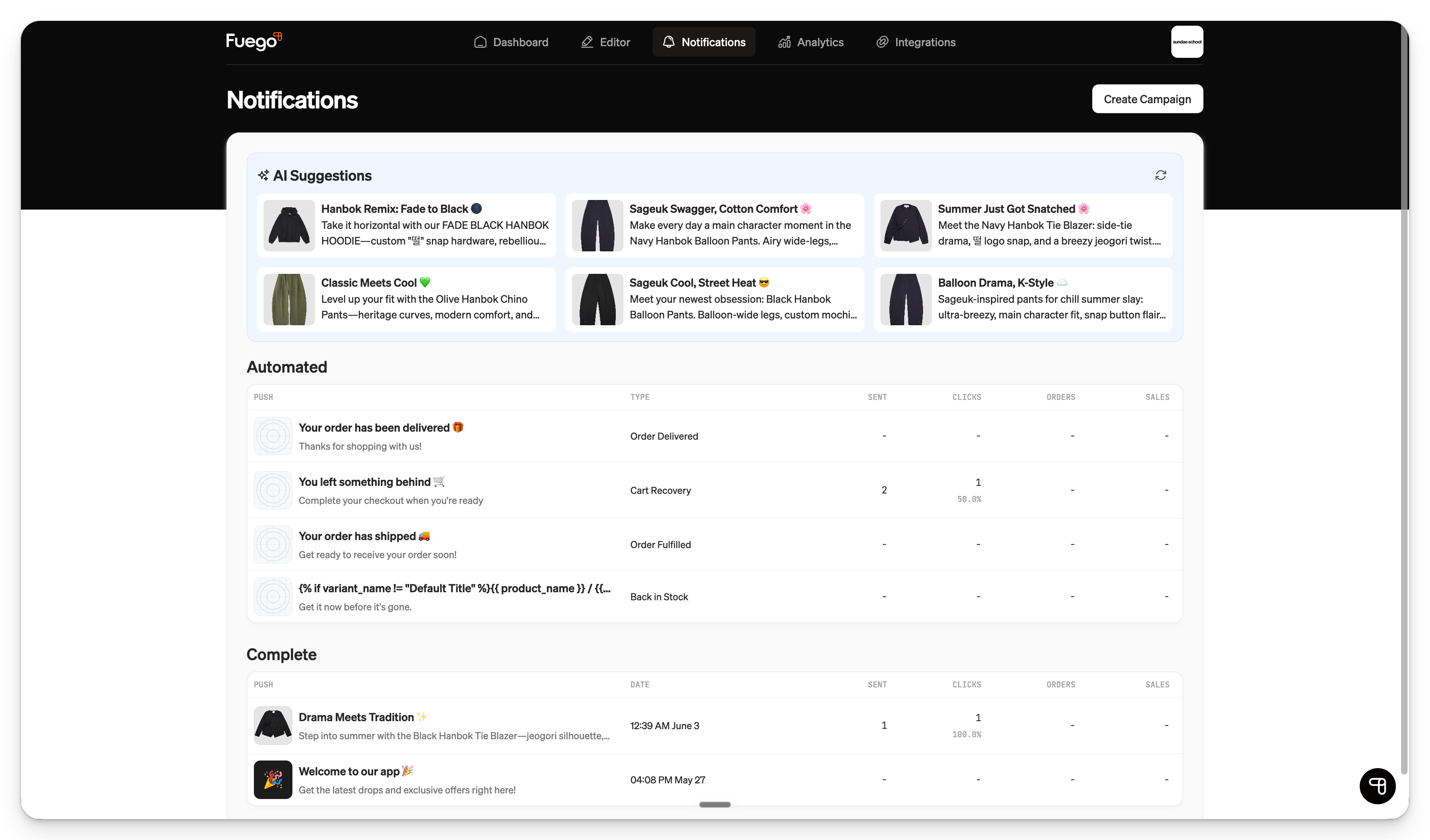Viewport: 1430px width, 840px height.
Task: Select Hanbok Remix: Fade to Black suggestion
Action: point(406,225)
